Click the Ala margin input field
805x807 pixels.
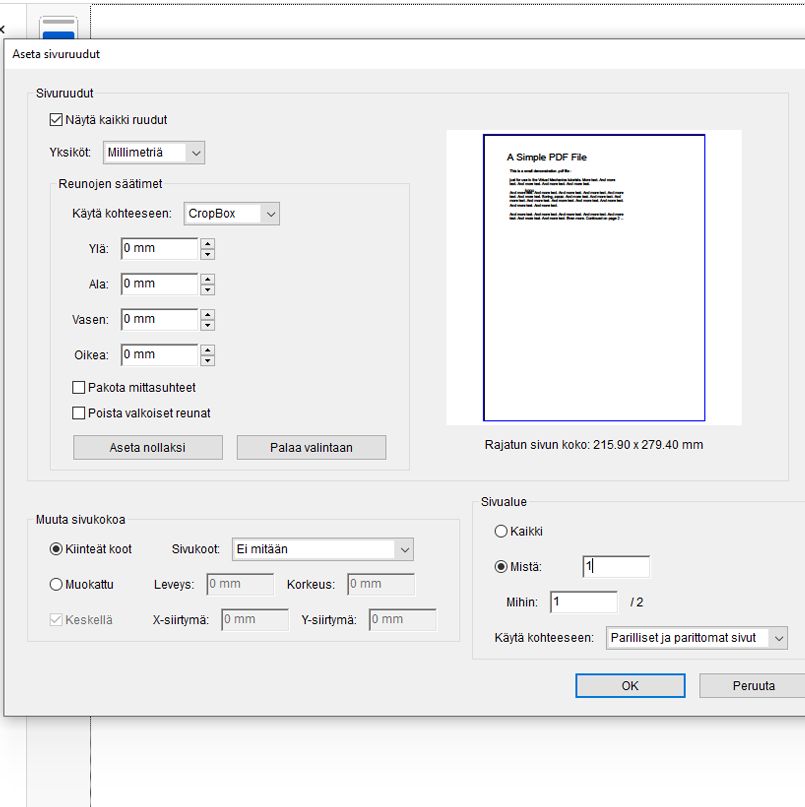[159, 284]
